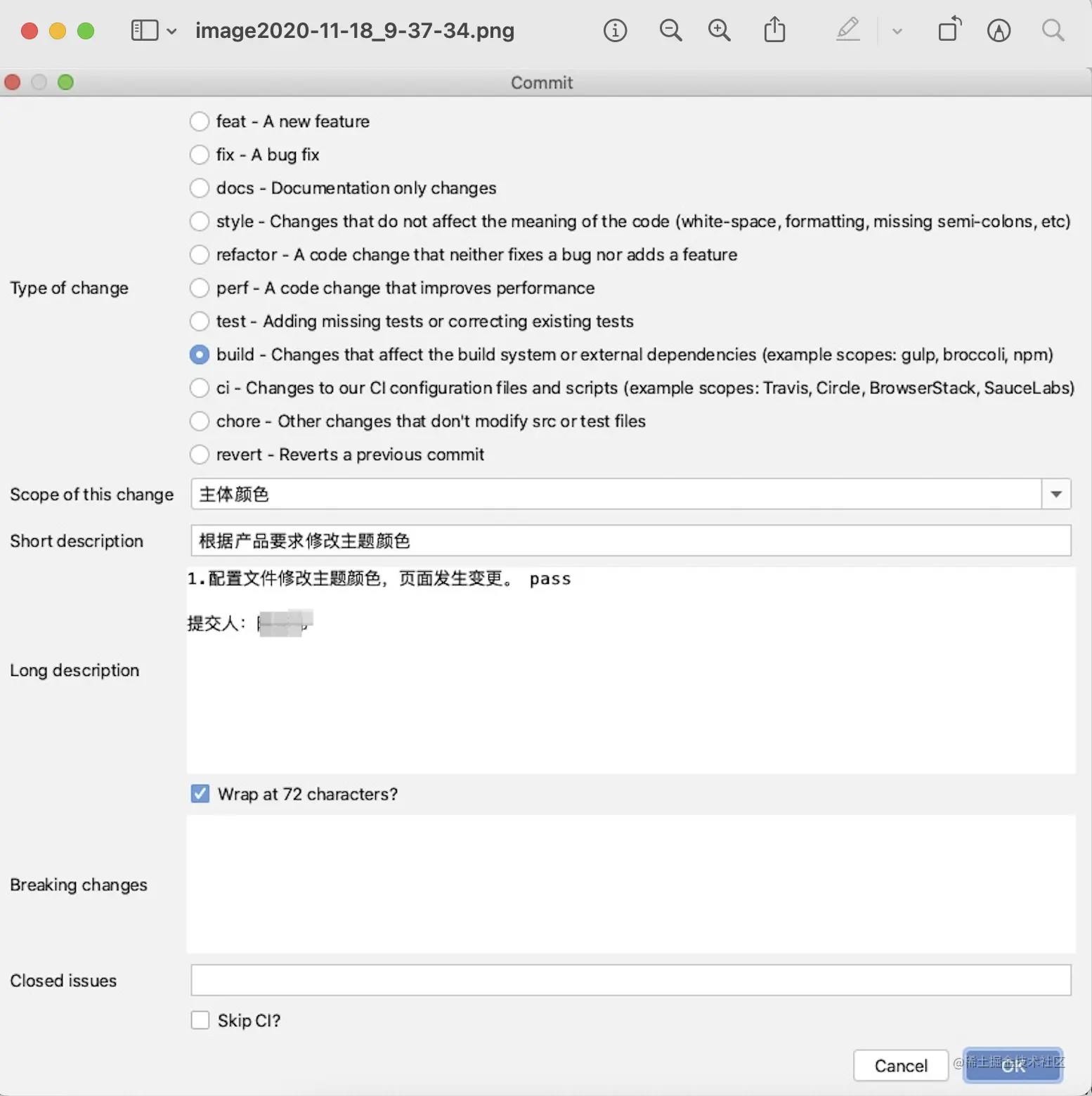The width and height of the screenshot is (1092, 1096).
Task: Click the info inspector icon
Action: (615, 30)
